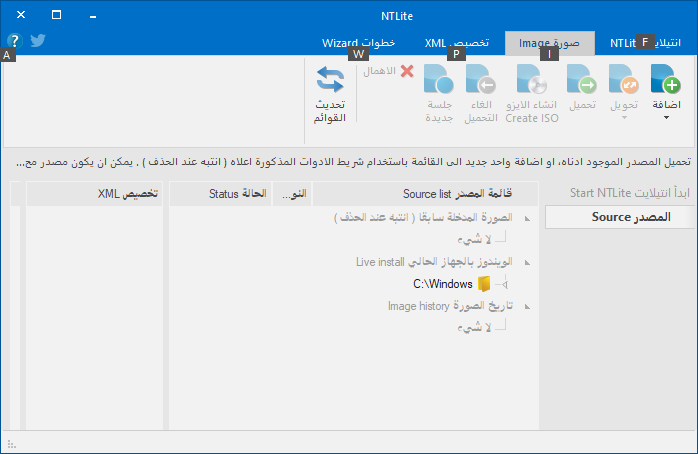Click the New session (جلسة جديدة) icon
The height and width of the screenshot is (454, 698).
tap(438, 79)
